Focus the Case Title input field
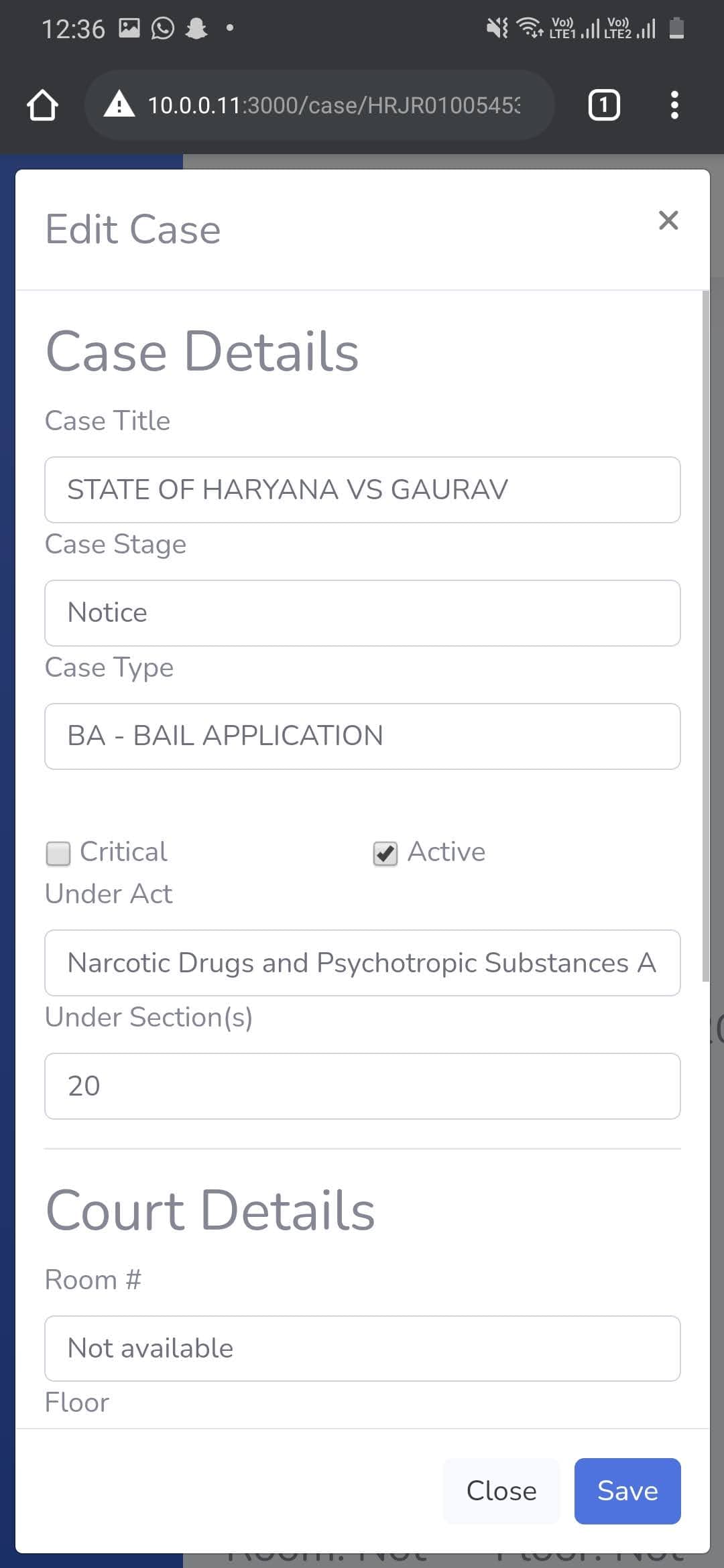724x1568 pixels. 363,490
